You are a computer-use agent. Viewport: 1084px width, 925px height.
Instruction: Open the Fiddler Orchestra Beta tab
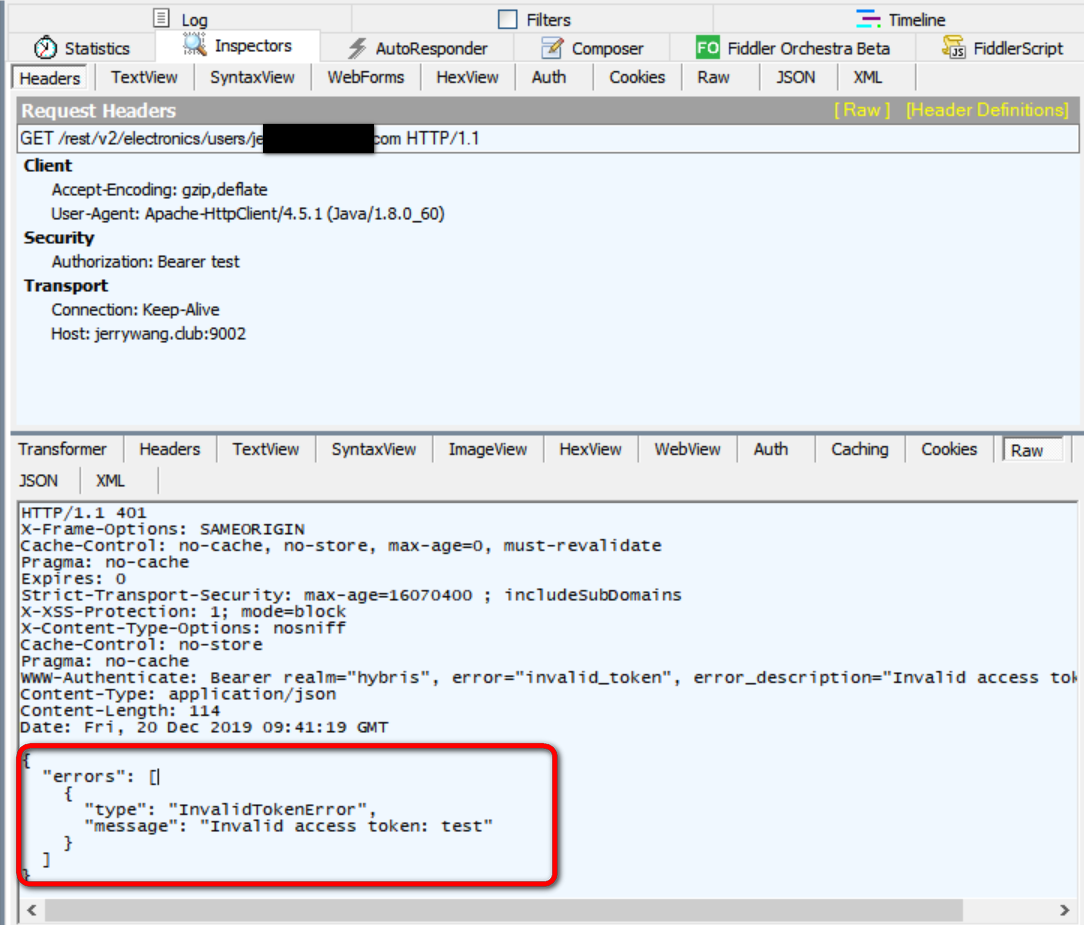tap(792, 48)
